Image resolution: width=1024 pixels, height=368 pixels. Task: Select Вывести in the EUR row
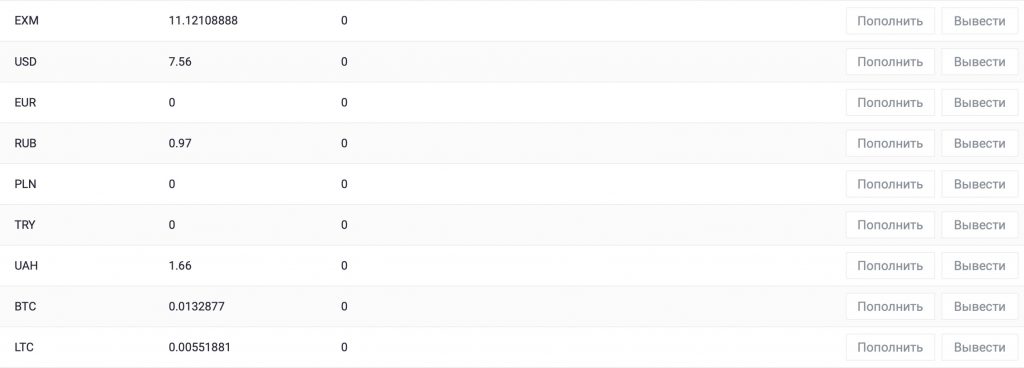point(980,102)
